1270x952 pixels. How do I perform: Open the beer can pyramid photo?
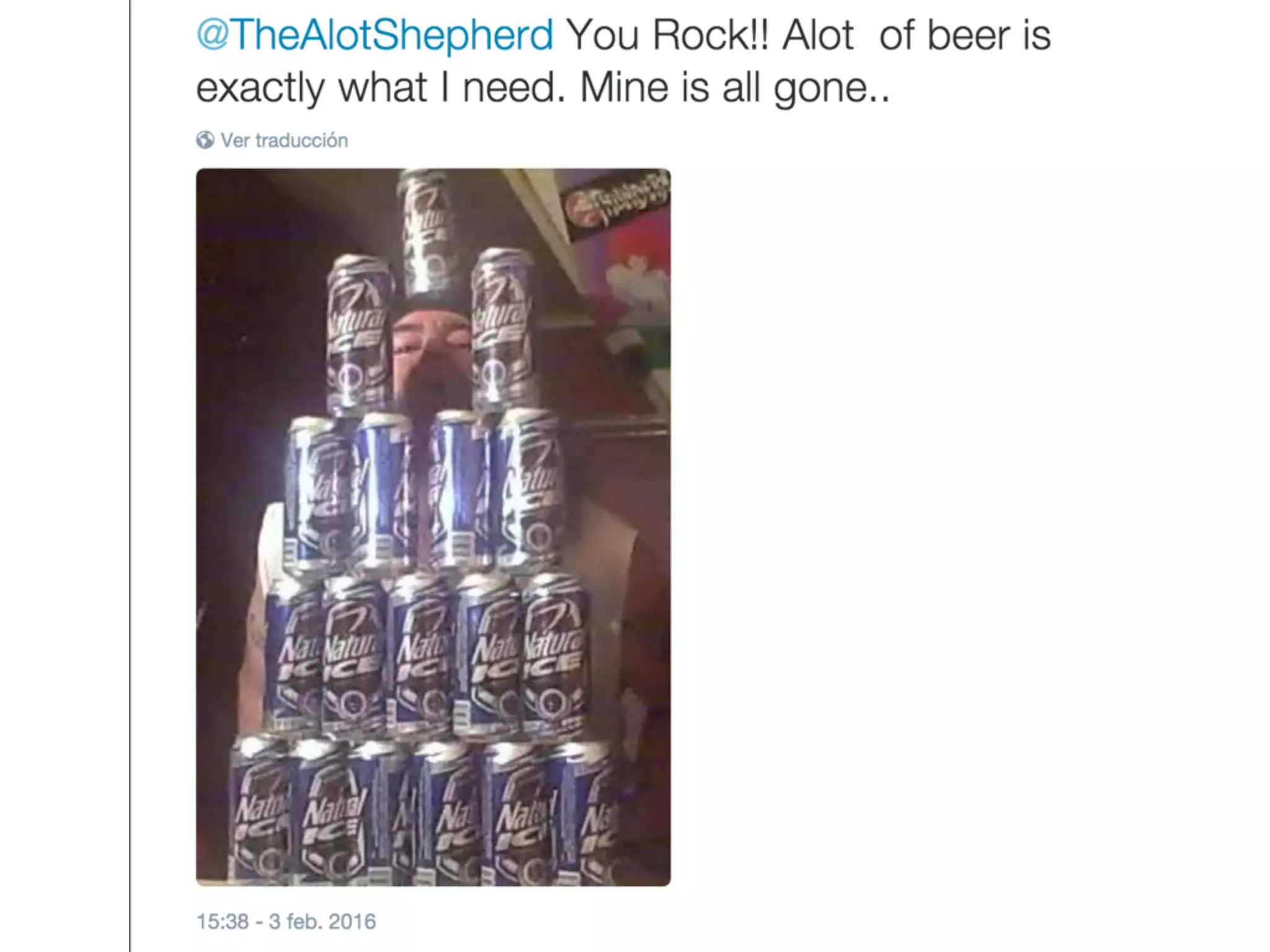pyautogui.click(x=433, y=527)
